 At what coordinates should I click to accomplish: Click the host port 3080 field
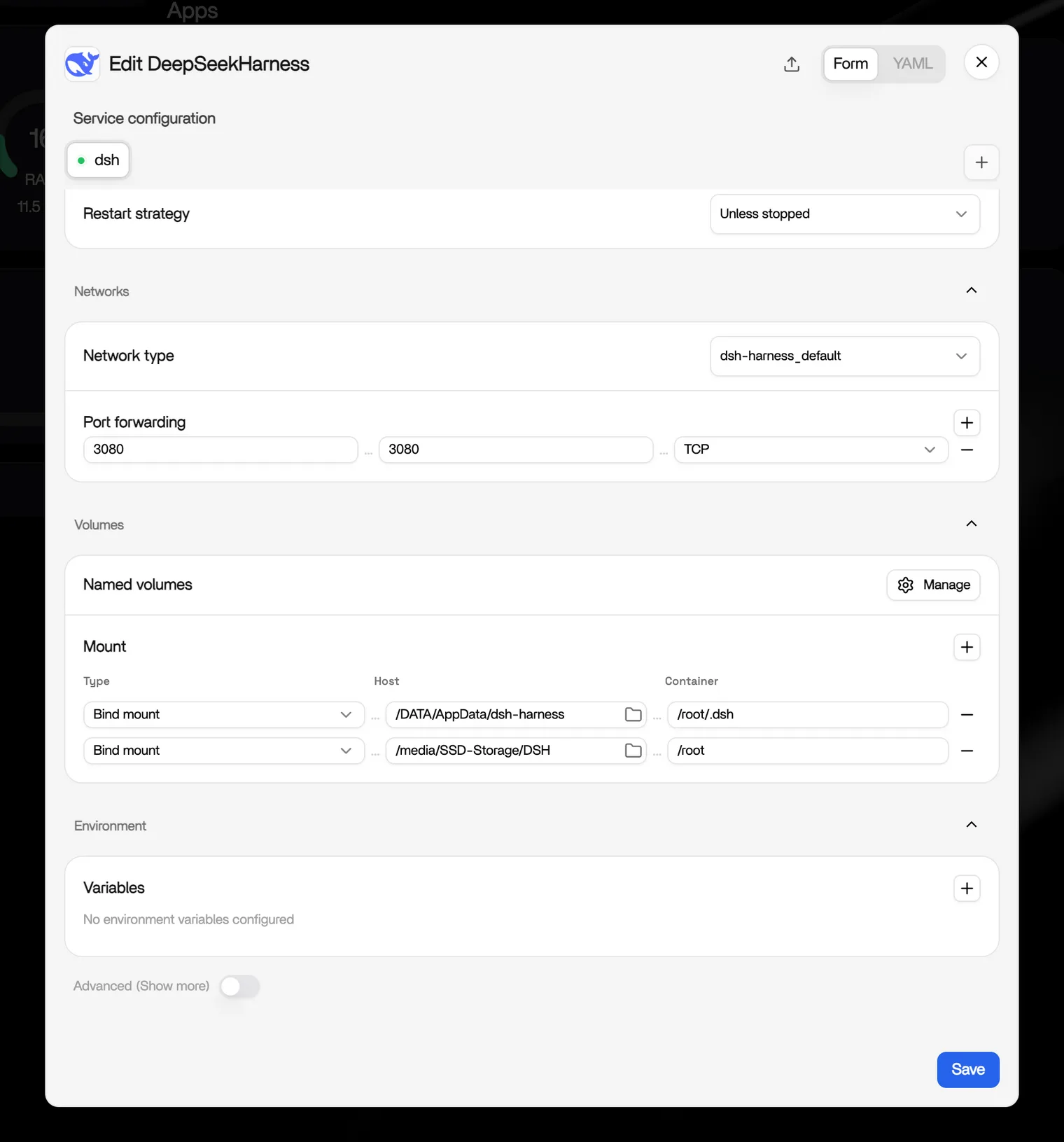pos(220,450)
